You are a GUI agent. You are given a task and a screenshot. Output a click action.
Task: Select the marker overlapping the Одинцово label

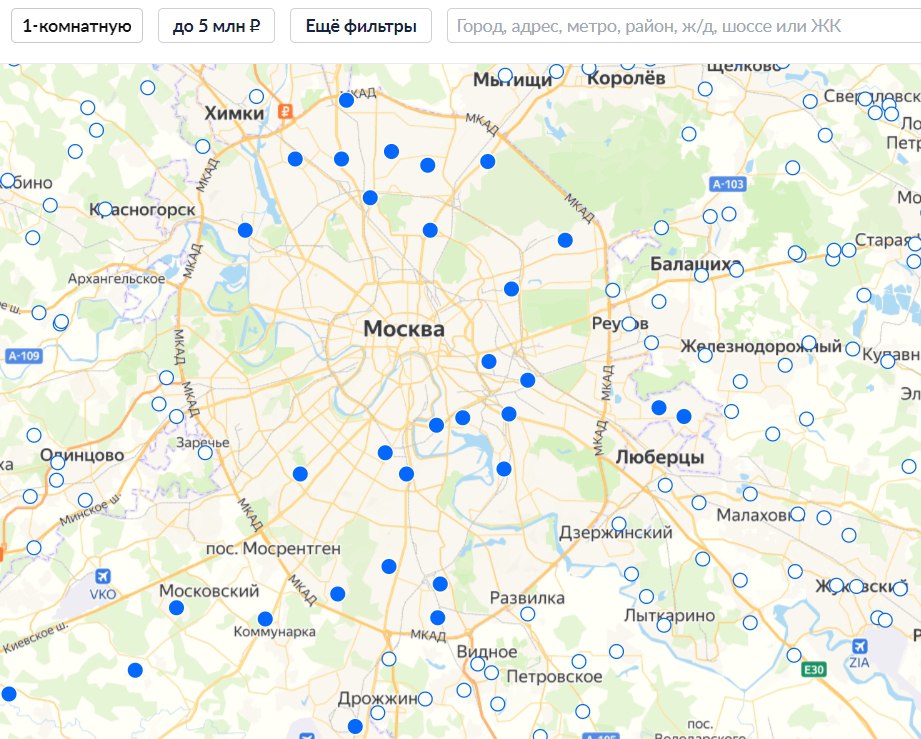tap(58, 462)
